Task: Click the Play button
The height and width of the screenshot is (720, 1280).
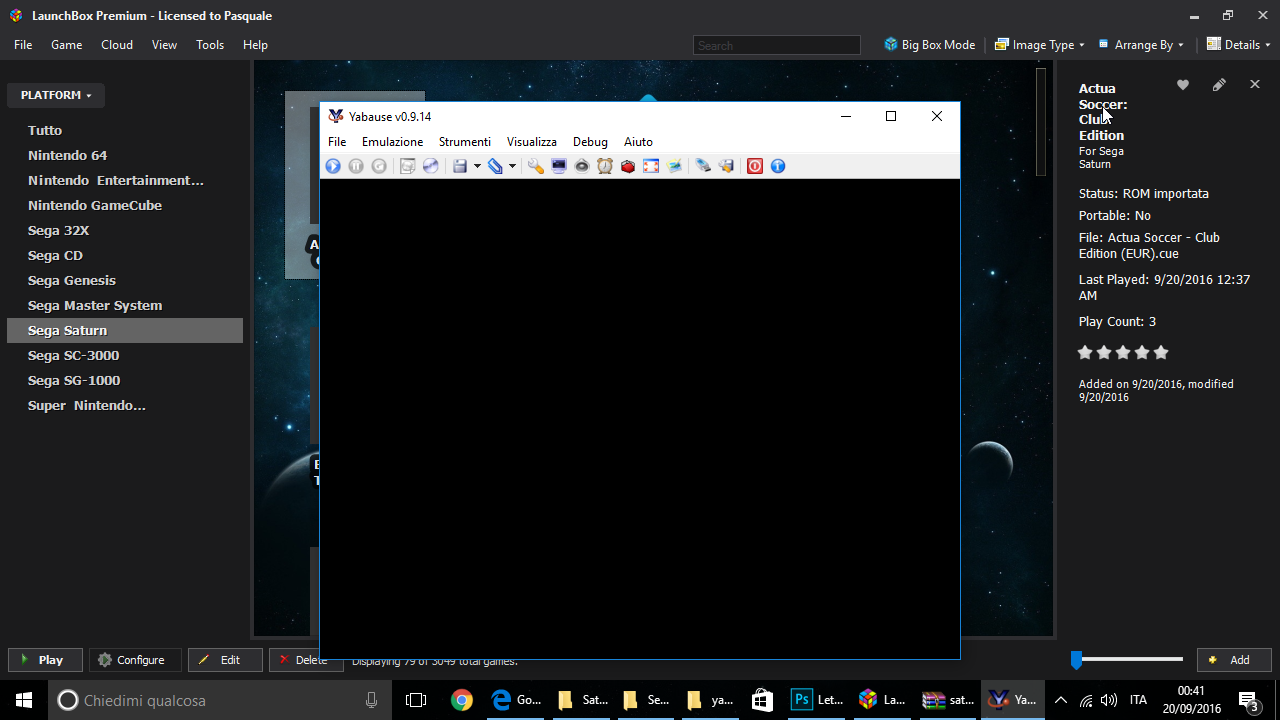Action: point(46,660)
